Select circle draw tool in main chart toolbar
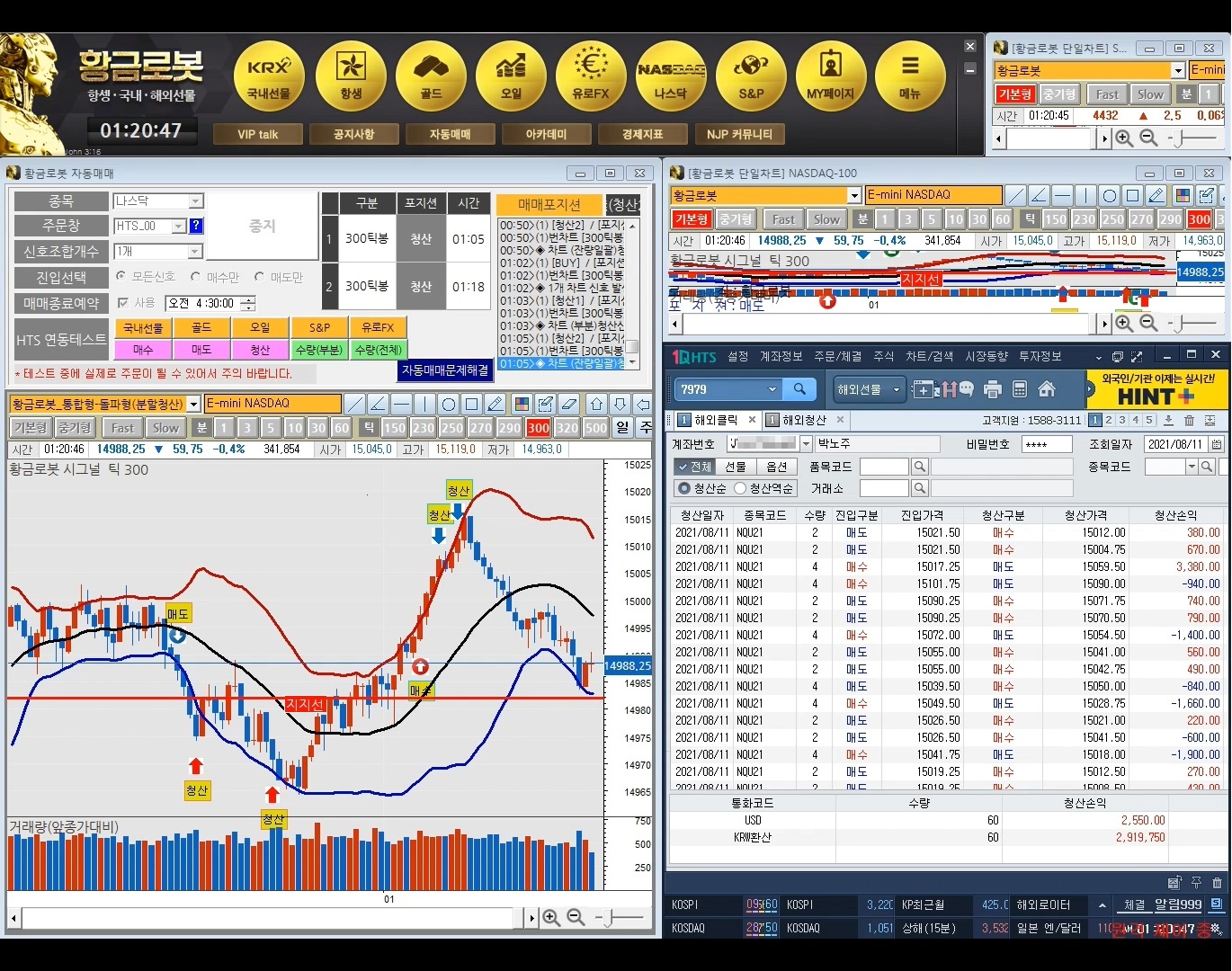This screenshot has height=971, width=1232. coord(449,404)
